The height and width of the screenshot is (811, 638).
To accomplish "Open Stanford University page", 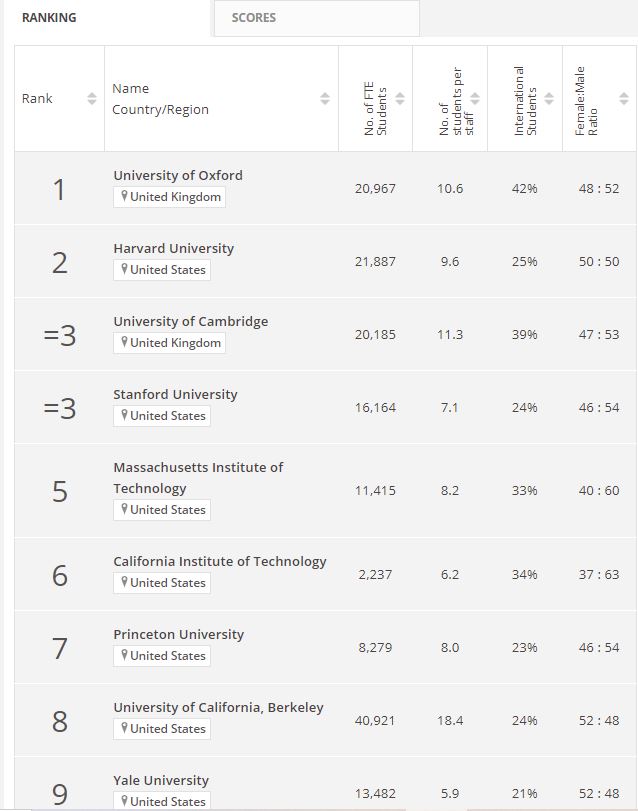I will 176,394.
